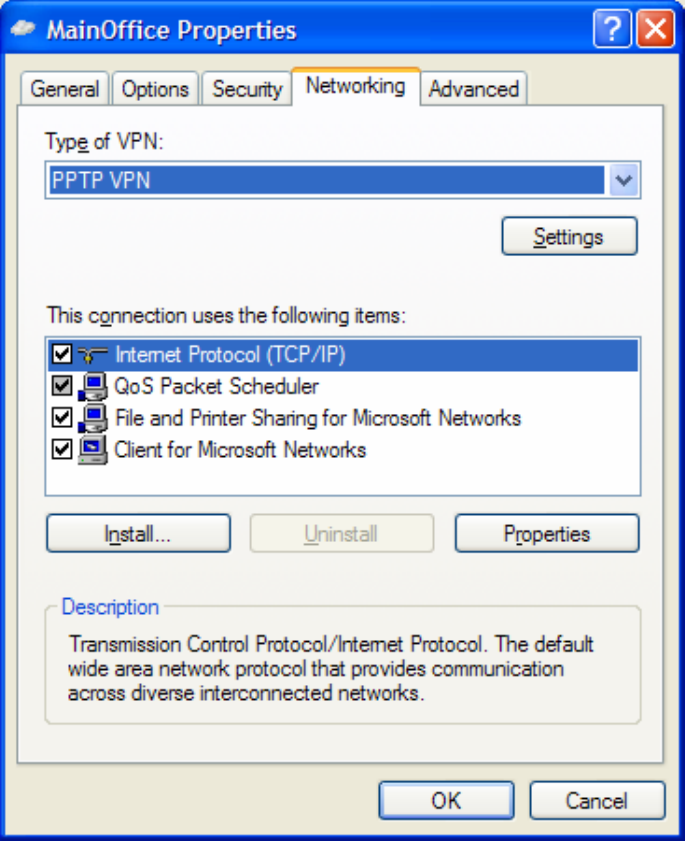Confirm the dialog with OK

pyautogui.click(x=446, y=800)
